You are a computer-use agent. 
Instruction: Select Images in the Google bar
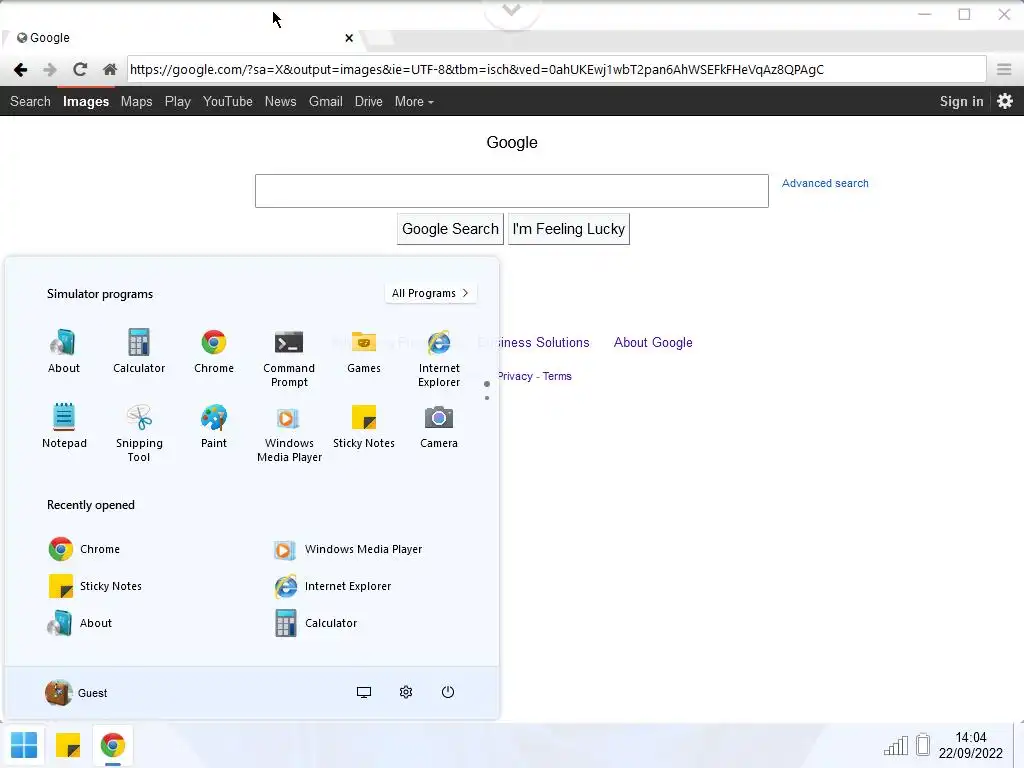[86, 101]
